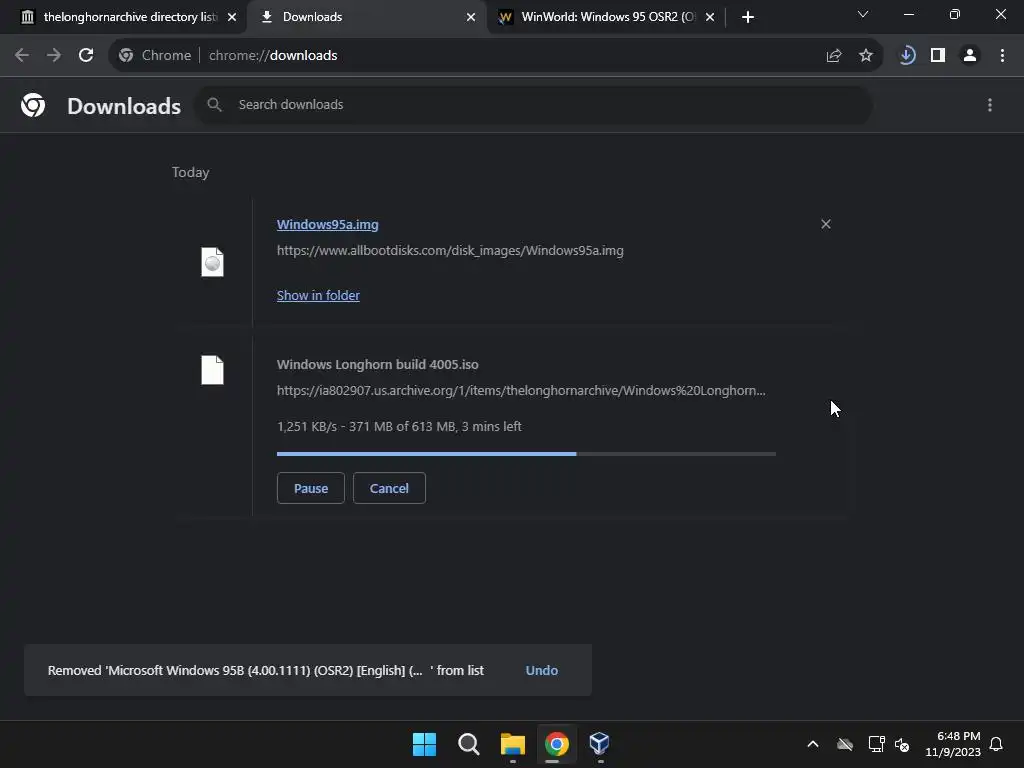Open Chrome's three-dot main menu

(x=1002, y=56)
